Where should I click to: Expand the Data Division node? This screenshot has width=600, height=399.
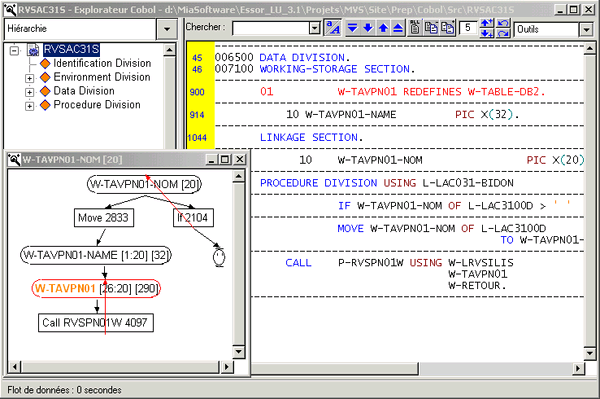coord(29,92)
